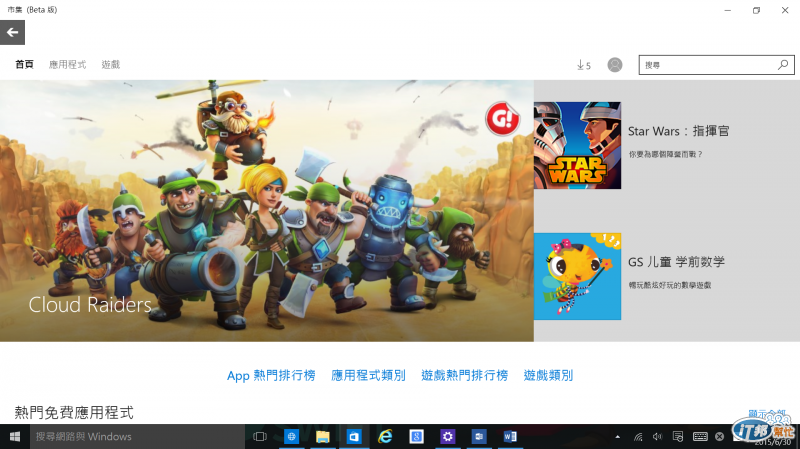Click the GS 儿童 学前数学 title

[676, 262]
